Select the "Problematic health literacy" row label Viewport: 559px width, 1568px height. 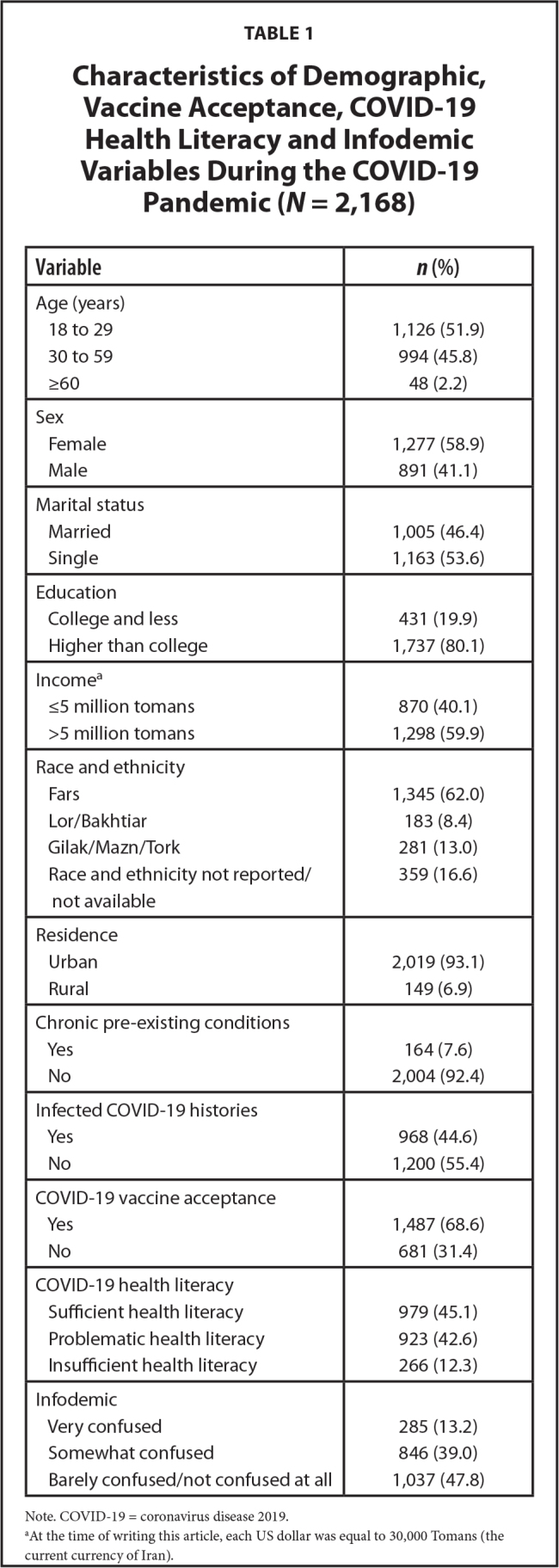(x=156, y=1339)
